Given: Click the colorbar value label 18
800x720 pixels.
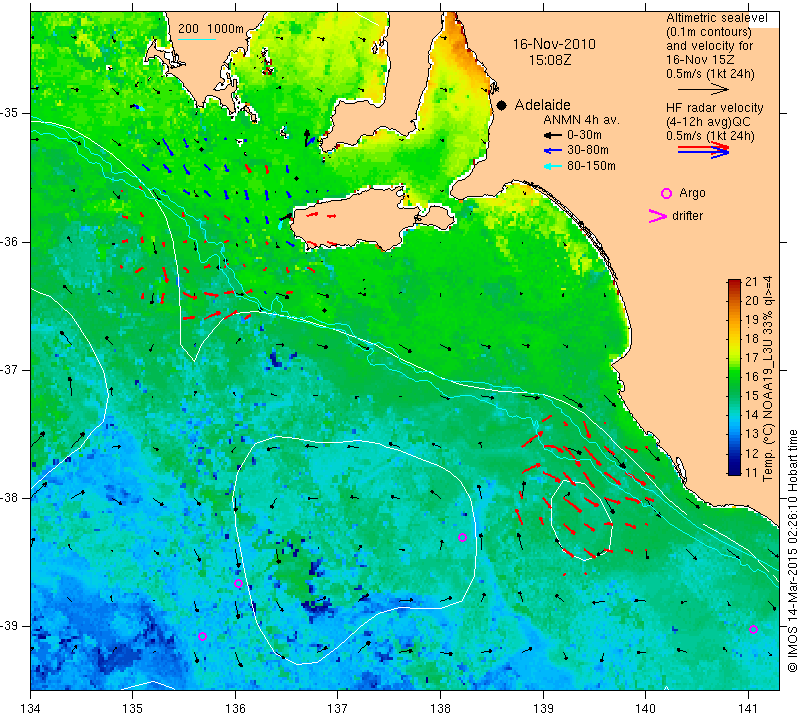Looking at the screenshot, I should click(752, 338).
